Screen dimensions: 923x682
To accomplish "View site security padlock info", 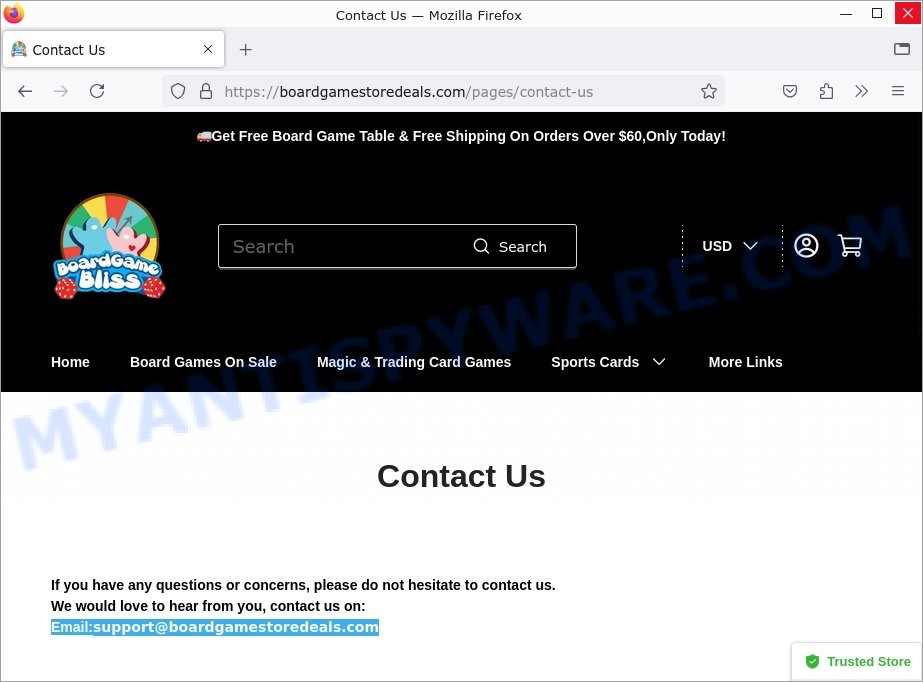I will tap(205, 91).
